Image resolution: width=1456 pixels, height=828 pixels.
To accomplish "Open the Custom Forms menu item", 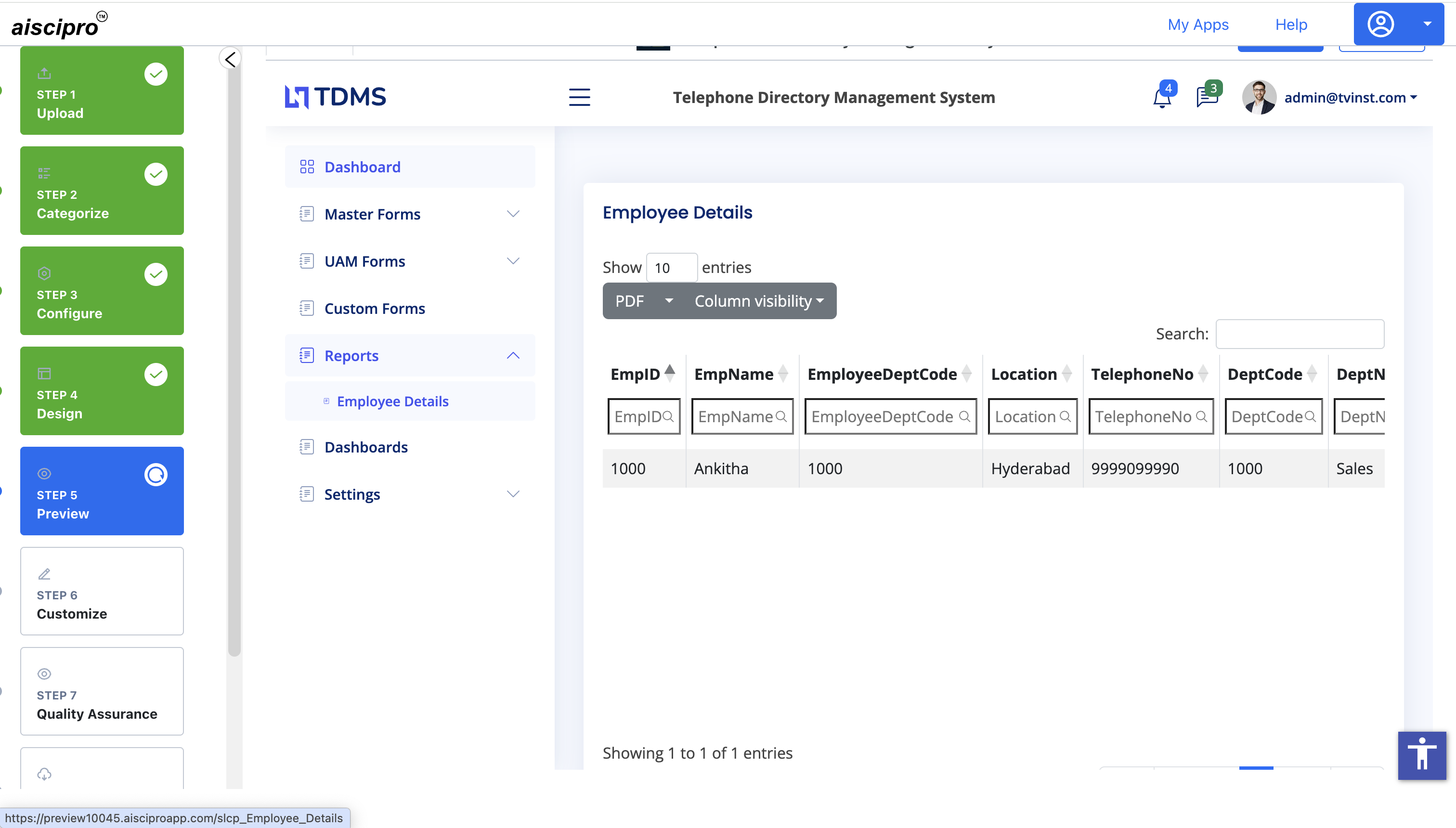I will coord(410,308).
